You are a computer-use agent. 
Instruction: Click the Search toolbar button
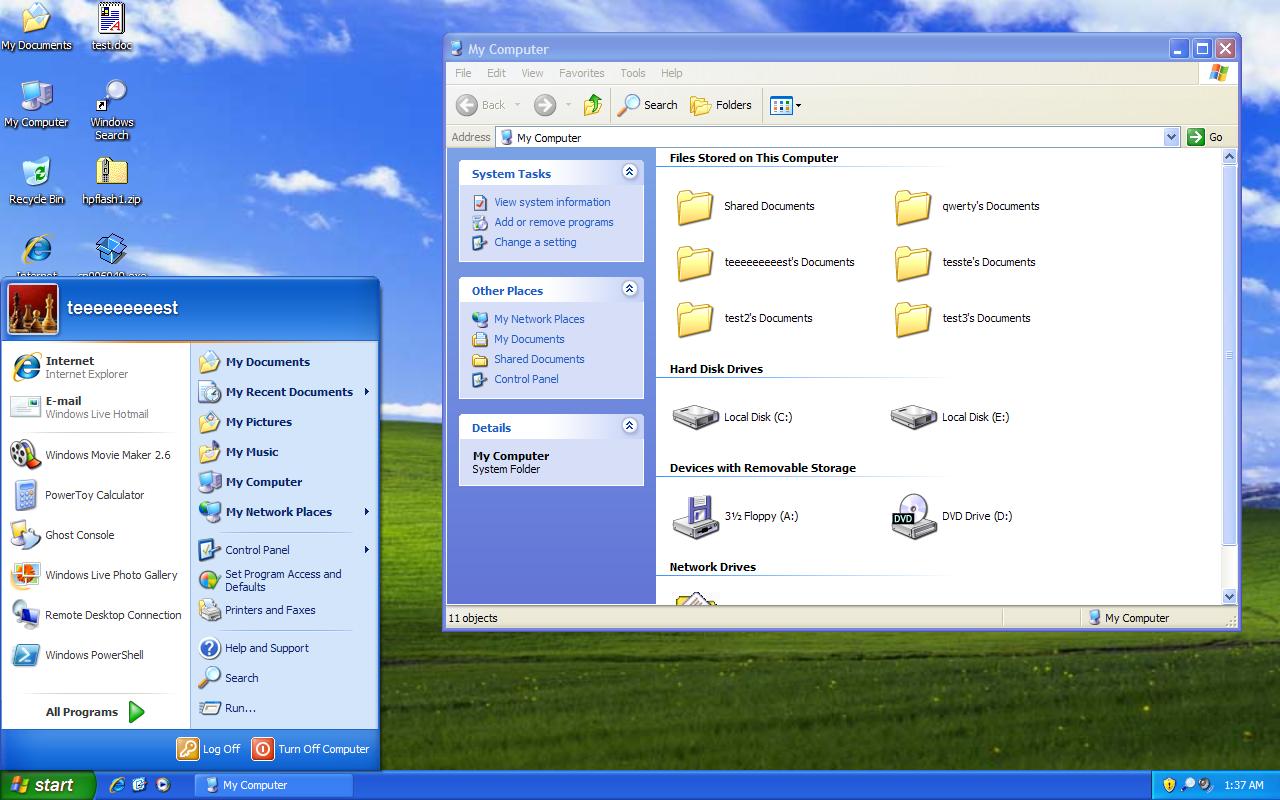[x=648, y=105]
